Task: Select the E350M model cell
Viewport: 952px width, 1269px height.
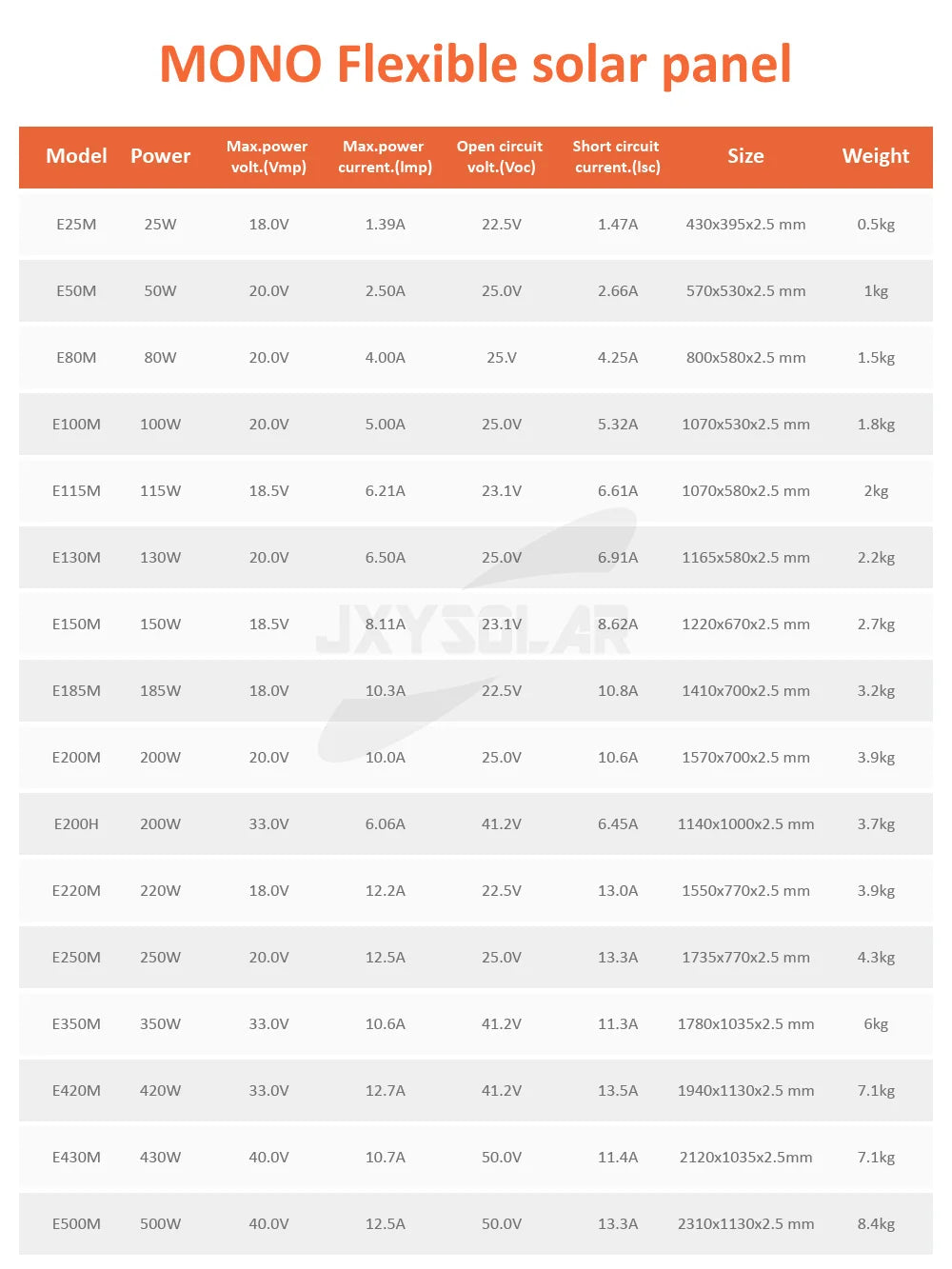Action: pyautogui.click(x=76, y=1024)
